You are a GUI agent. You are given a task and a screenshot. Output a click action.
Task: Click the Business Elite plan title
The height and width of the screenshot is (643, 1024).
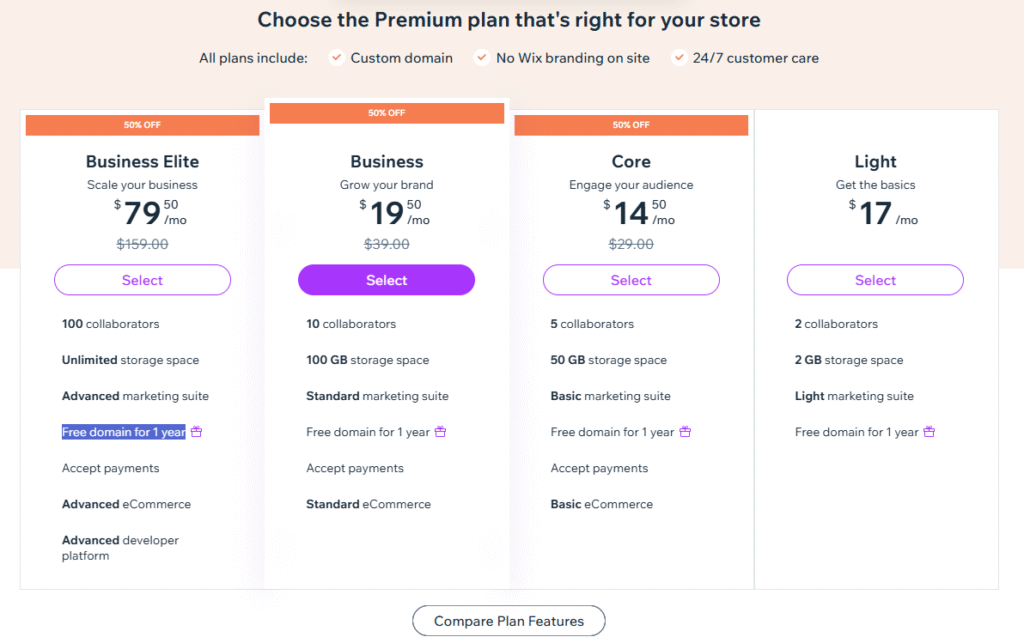pyautogui.click(x=142, y=161)
